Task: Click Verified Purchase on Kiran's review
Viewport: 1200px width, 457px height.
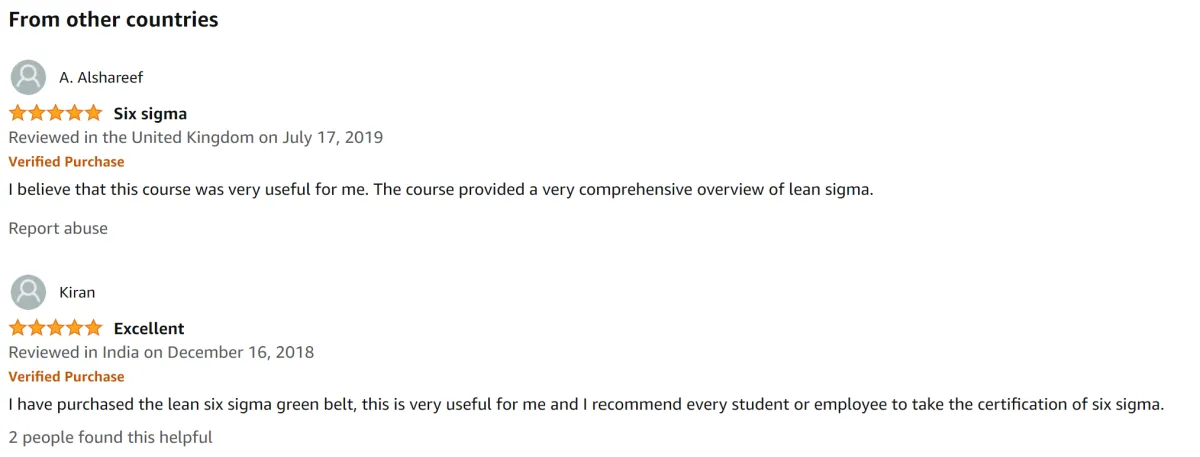Action: click(x=67, y=376)
